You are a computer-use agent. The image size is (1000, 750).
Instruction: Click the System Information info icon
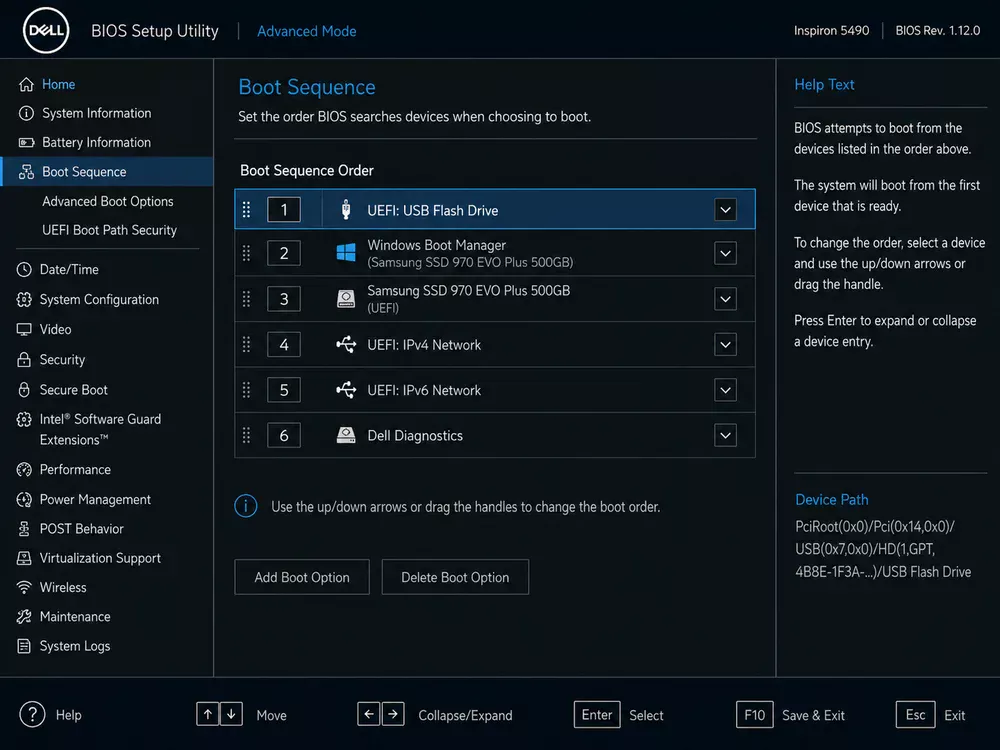(x=26, y=114)
